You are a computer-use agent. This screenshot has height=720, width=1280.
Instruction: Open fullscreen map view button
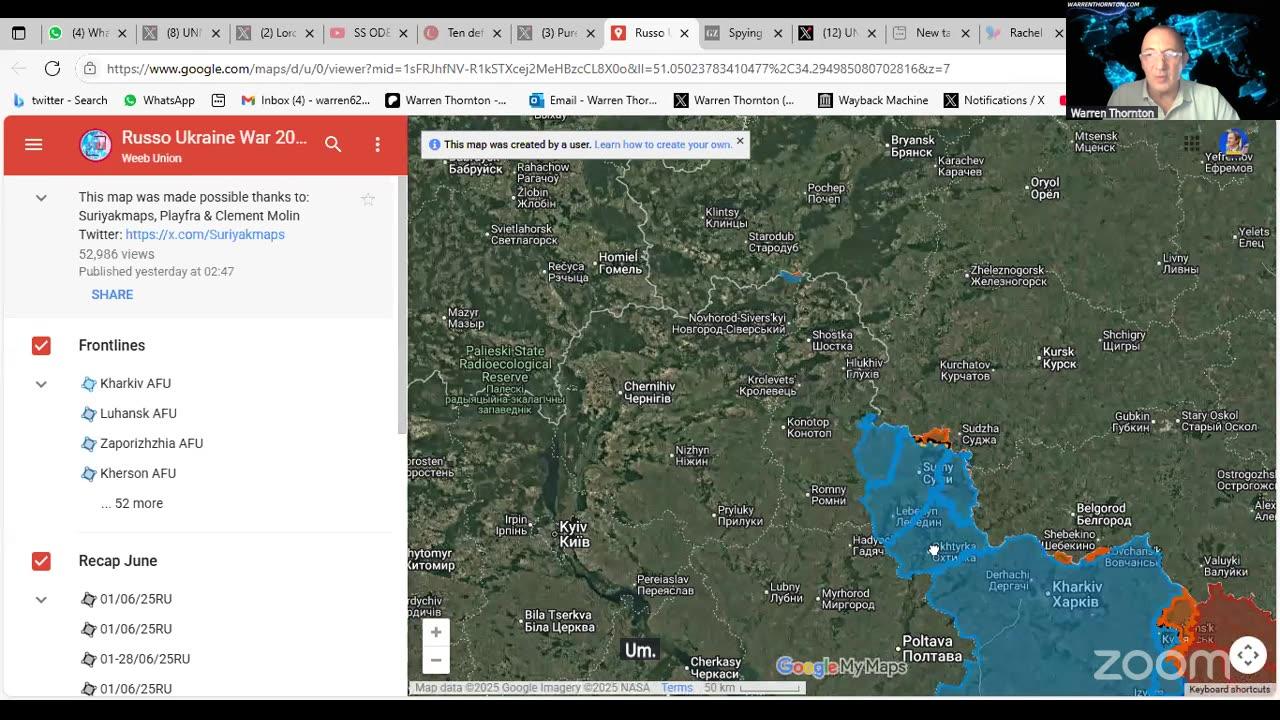click(1248, 655)
